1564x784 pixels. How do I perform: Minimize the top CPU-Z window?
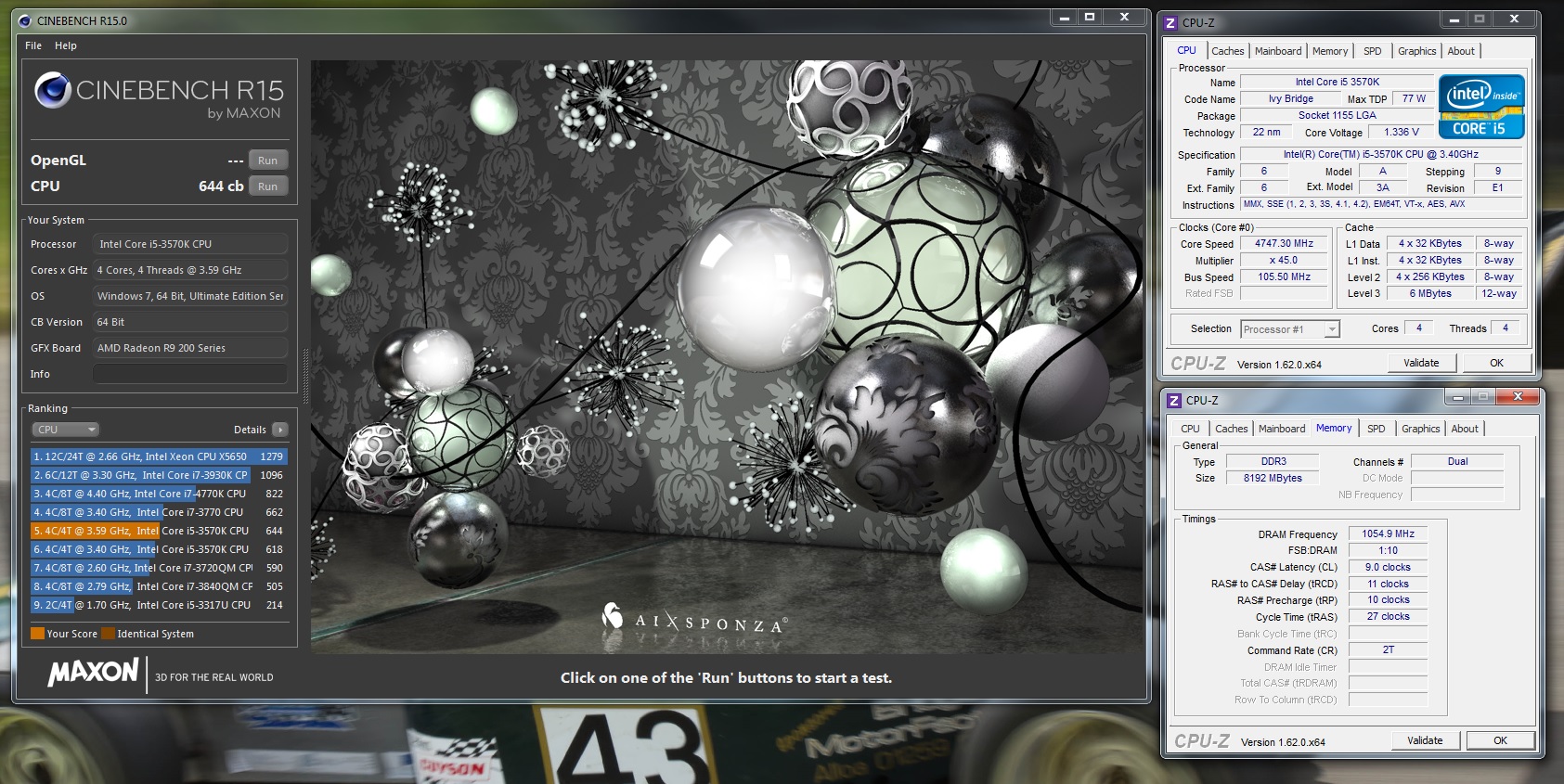[1454, 19]
